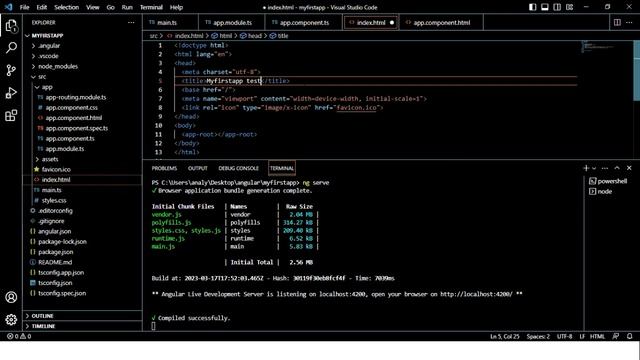Collapse the src folder
Image resolution: width=640 pixels, height=360 pixels.
(83, 77)
